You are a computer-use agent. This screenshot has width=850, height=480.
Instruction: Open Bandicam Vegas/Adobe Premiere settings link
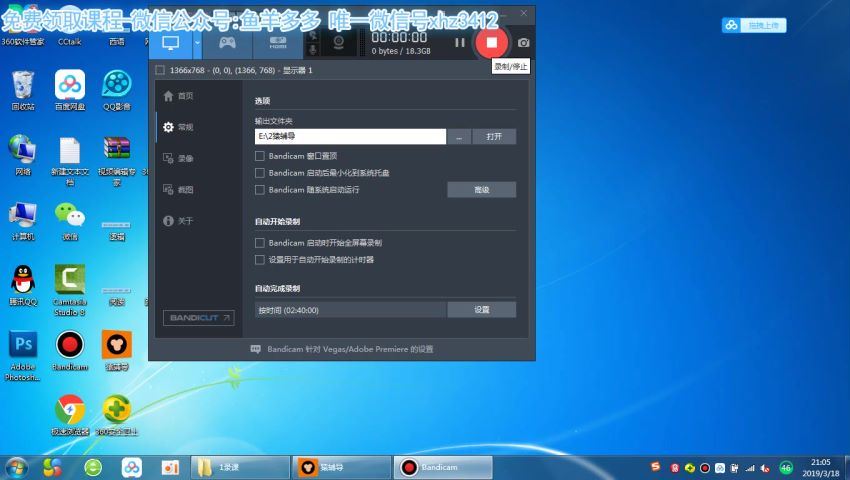click(x=342, y=349)
